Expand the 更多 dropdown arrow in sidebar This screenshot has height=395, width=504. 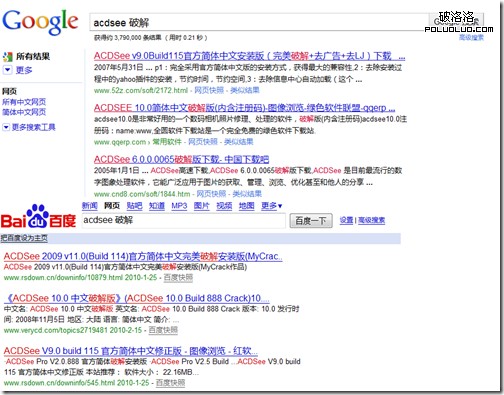click(8, 70)
